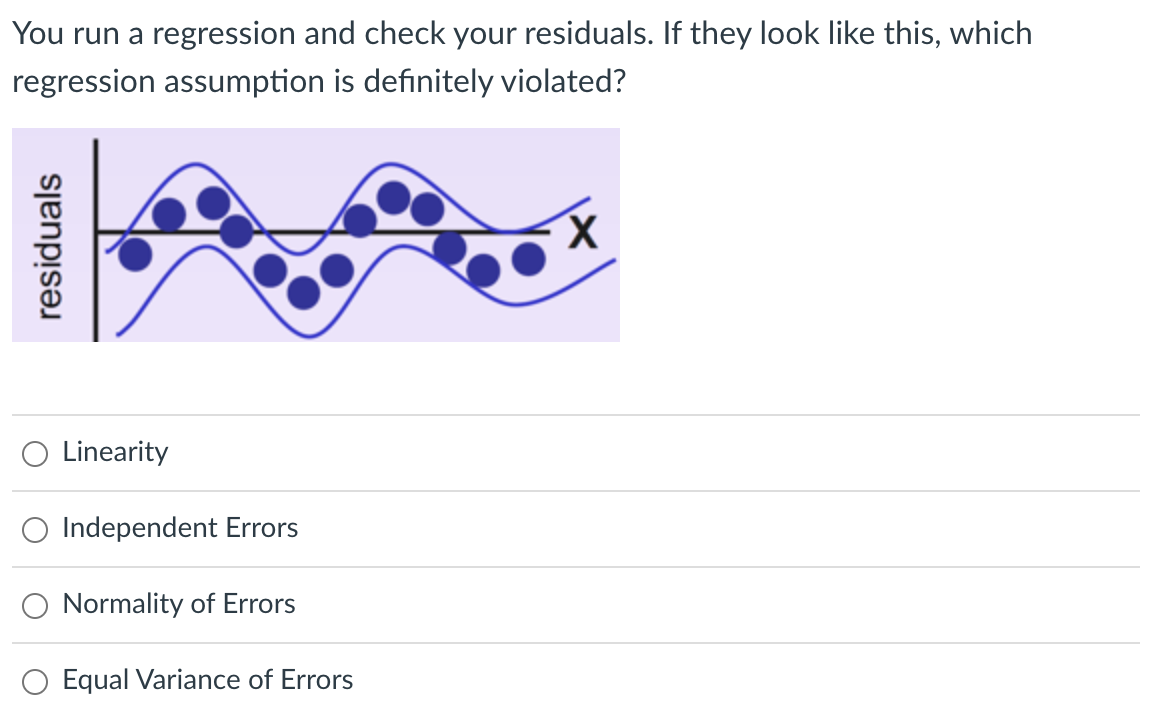Click the Equal Variance of Errors text
The image size is (1154, 716).
(208, 680)
